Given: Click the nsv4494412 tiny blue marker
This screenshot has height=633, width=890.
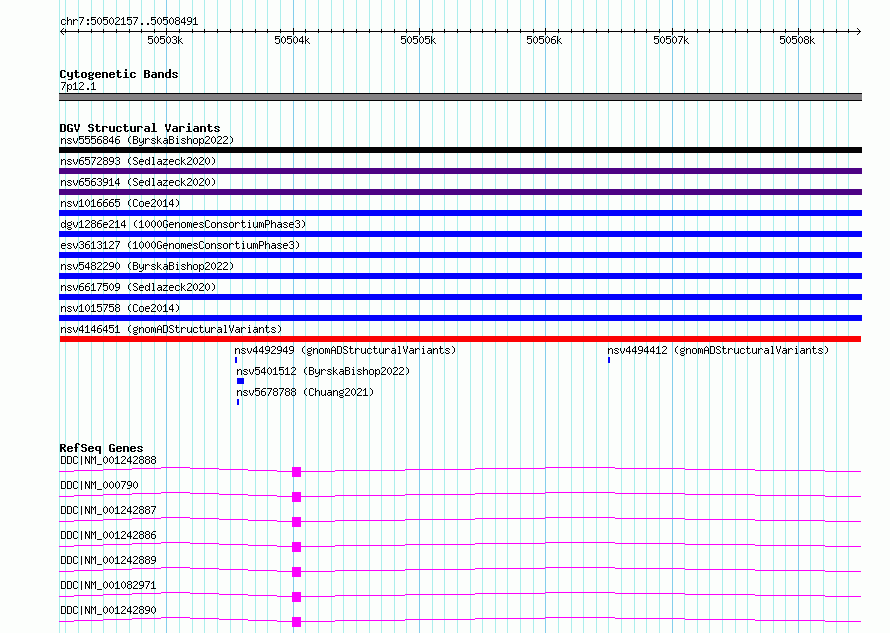Looking at the screenshot, I should pos(609,360).
